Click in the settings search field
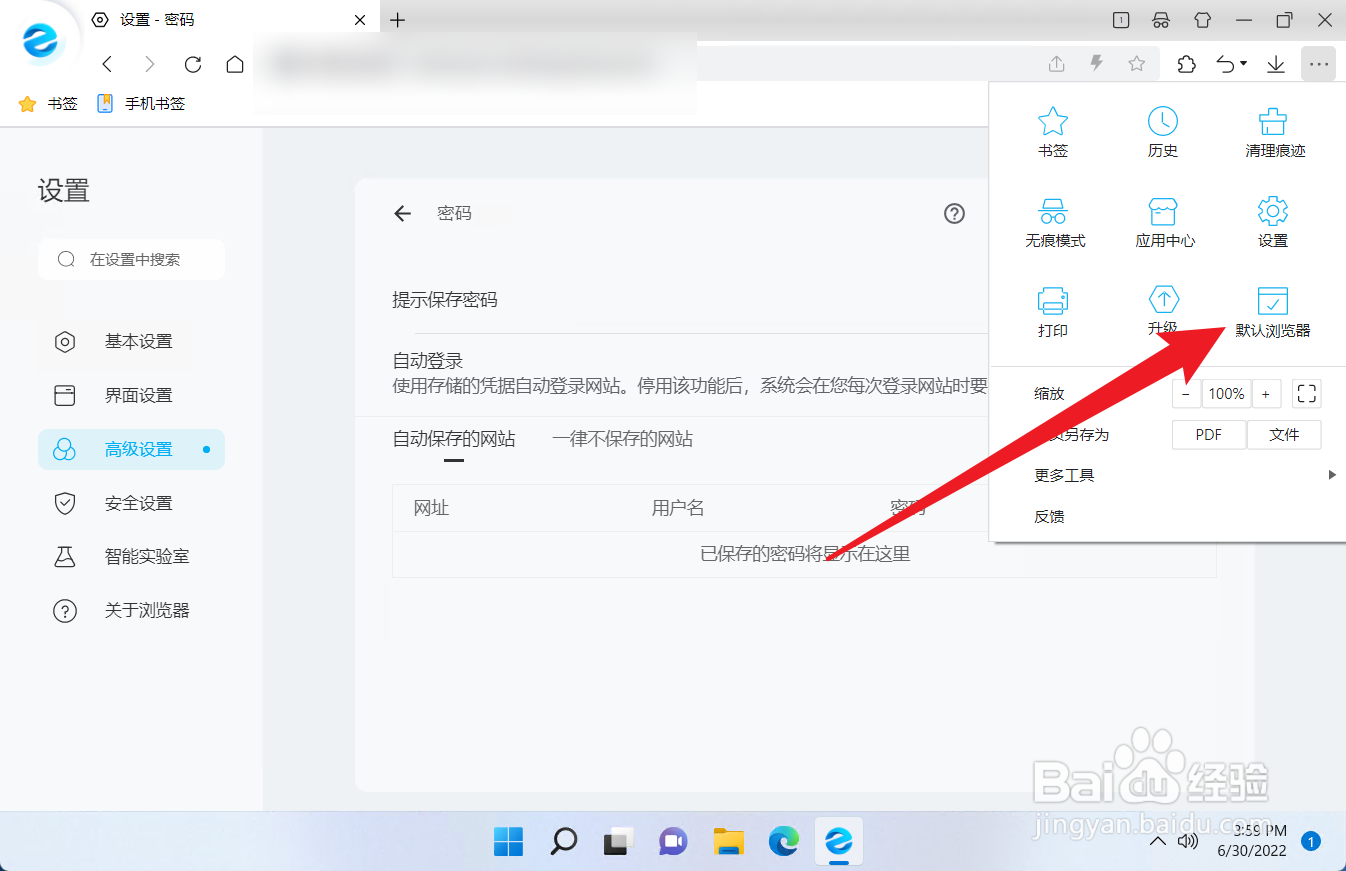This screenshot has width=1346, height=871. pyautogui.click(x=131, y=259)
